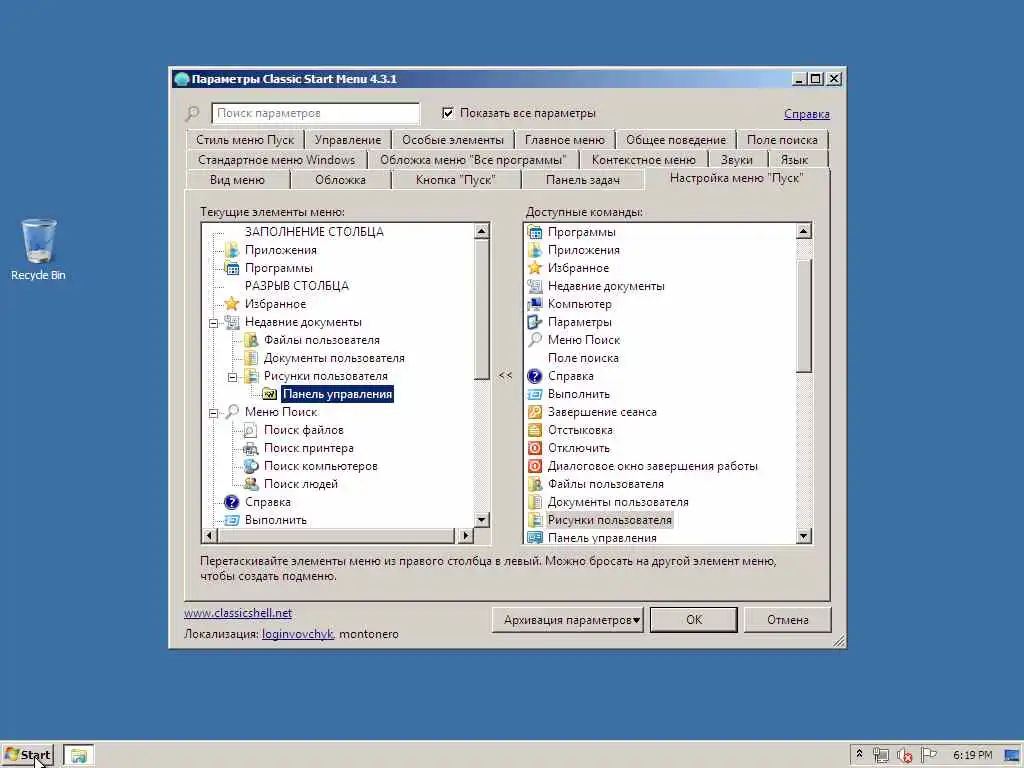Click the Параметры icon in available commands
This screenshot has height=768, width=1024.
(535, 322)
